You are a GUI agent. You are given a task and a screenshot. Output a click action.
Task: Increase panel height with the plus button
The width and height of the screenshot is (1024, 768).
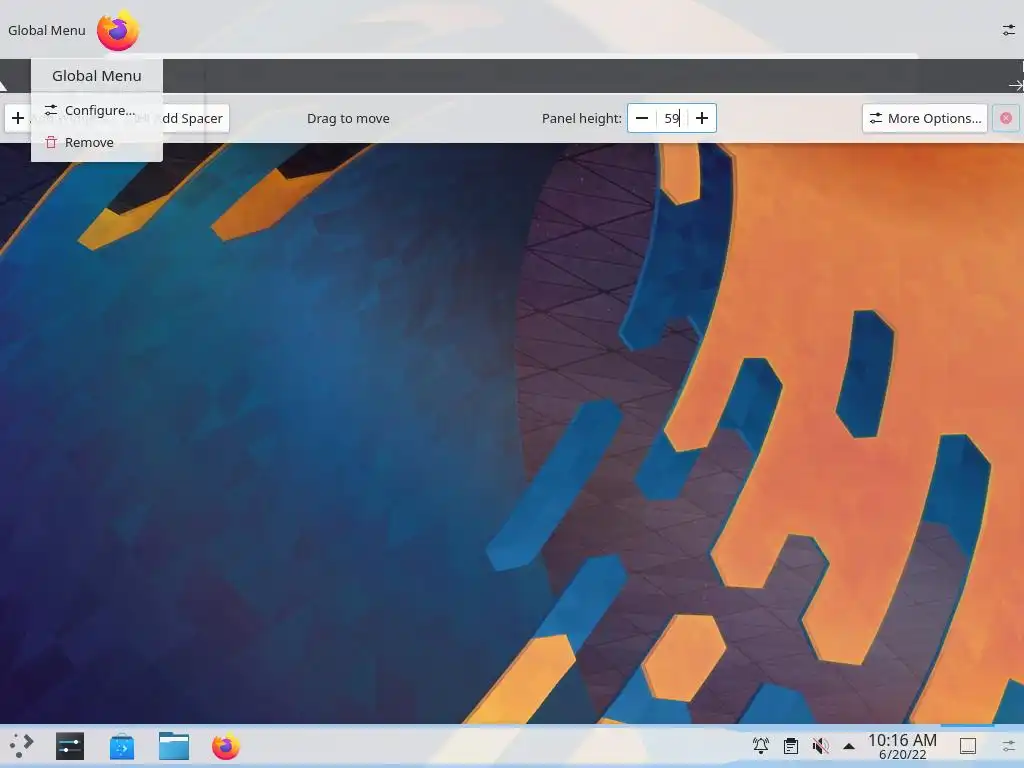[701, 118]
